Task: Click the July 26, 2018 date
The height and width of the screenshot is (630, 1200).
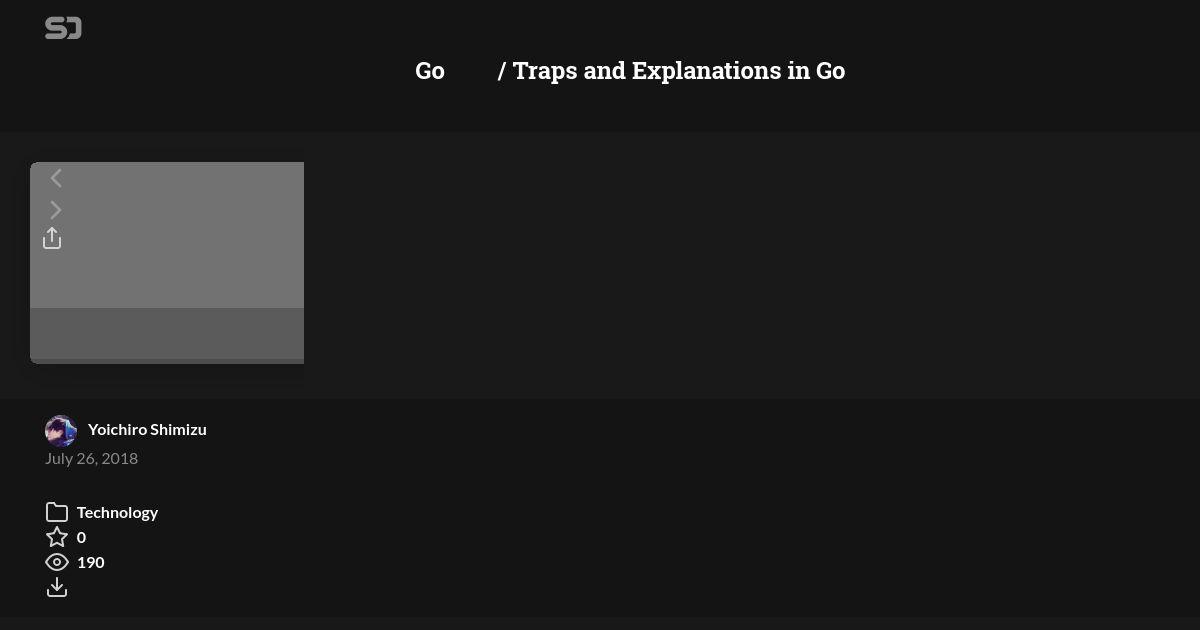Action: 91,458
